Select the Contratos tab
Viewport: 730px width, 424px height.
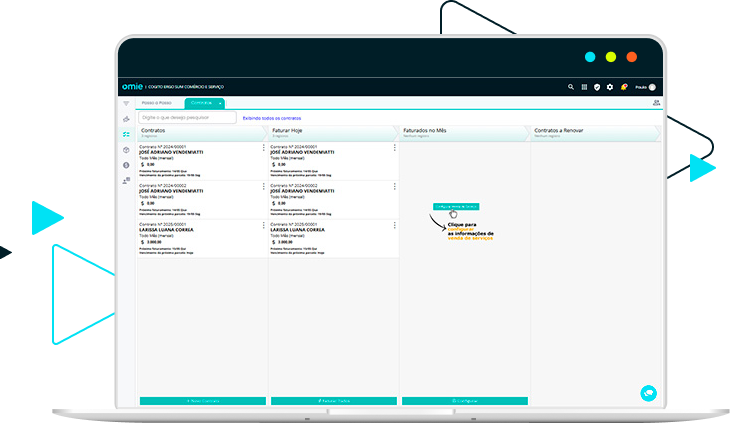click(x=202, y=103)
